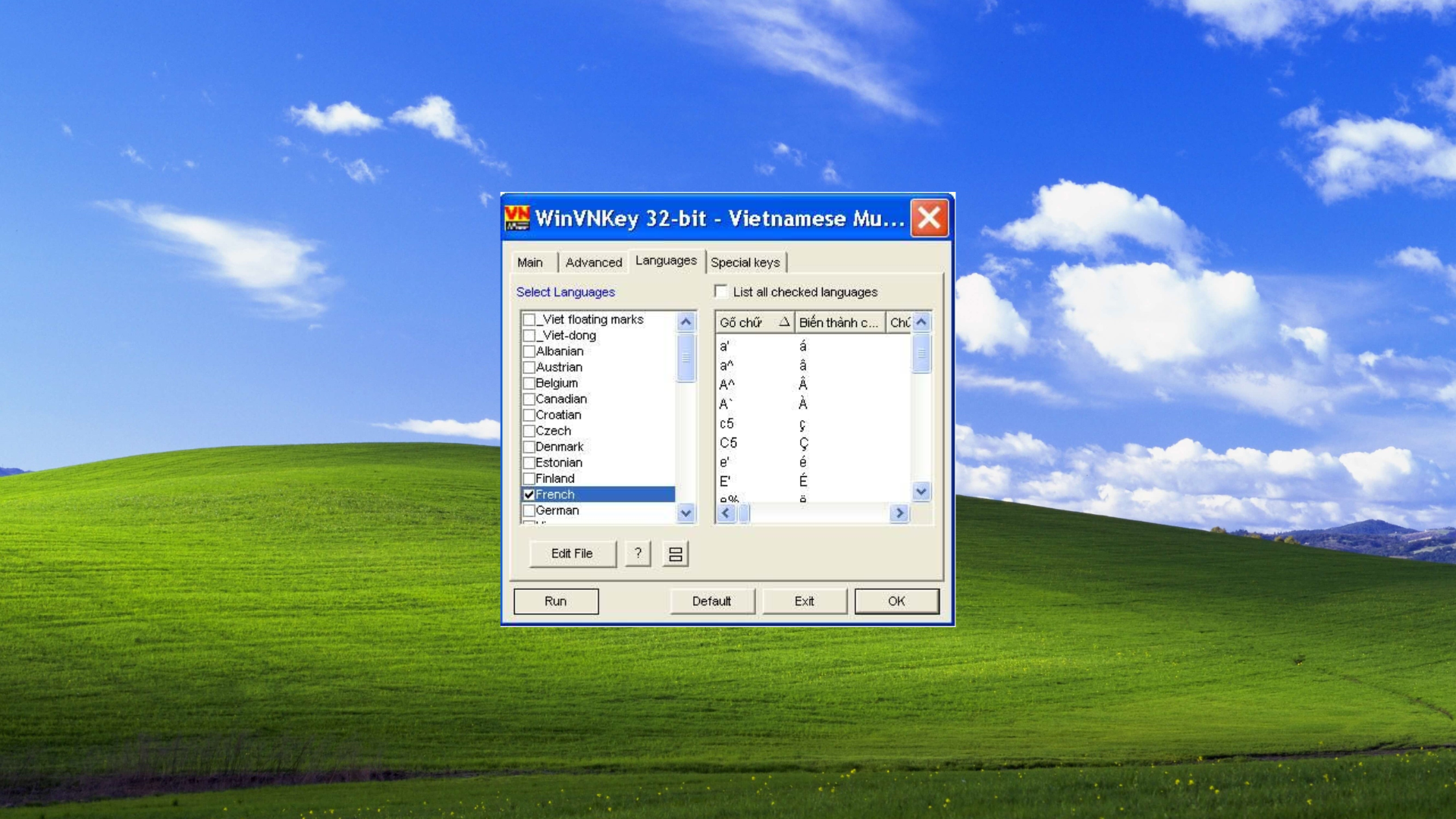Click the Exit button
Viewport: 1456px width, 819px height.
805,601
